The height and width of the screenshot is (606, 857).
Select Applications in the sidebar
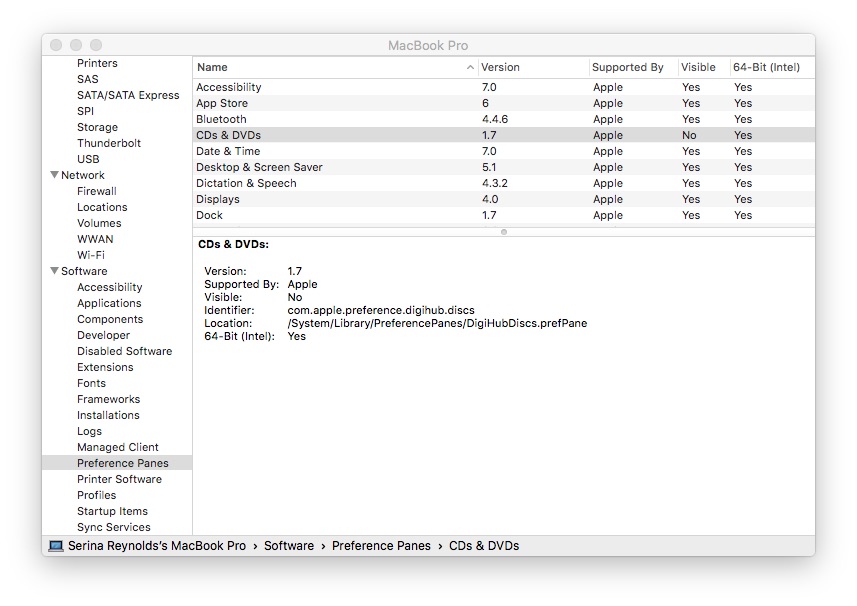(109, 303)
